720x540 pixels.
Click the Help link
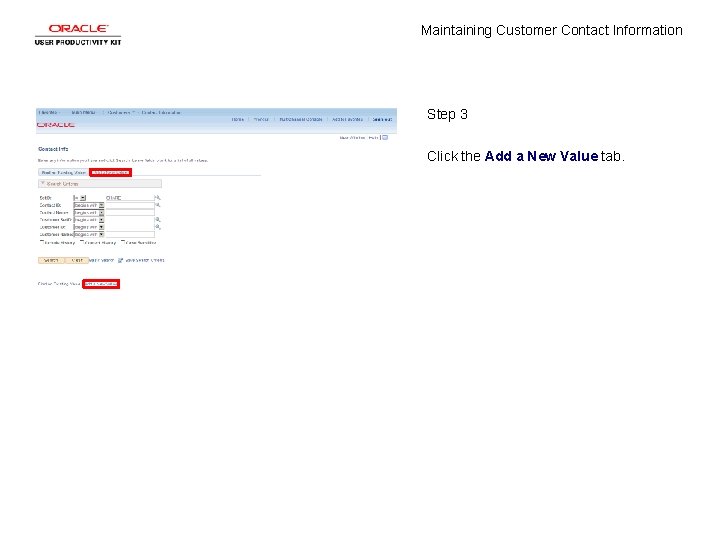[x=373, y=137]
